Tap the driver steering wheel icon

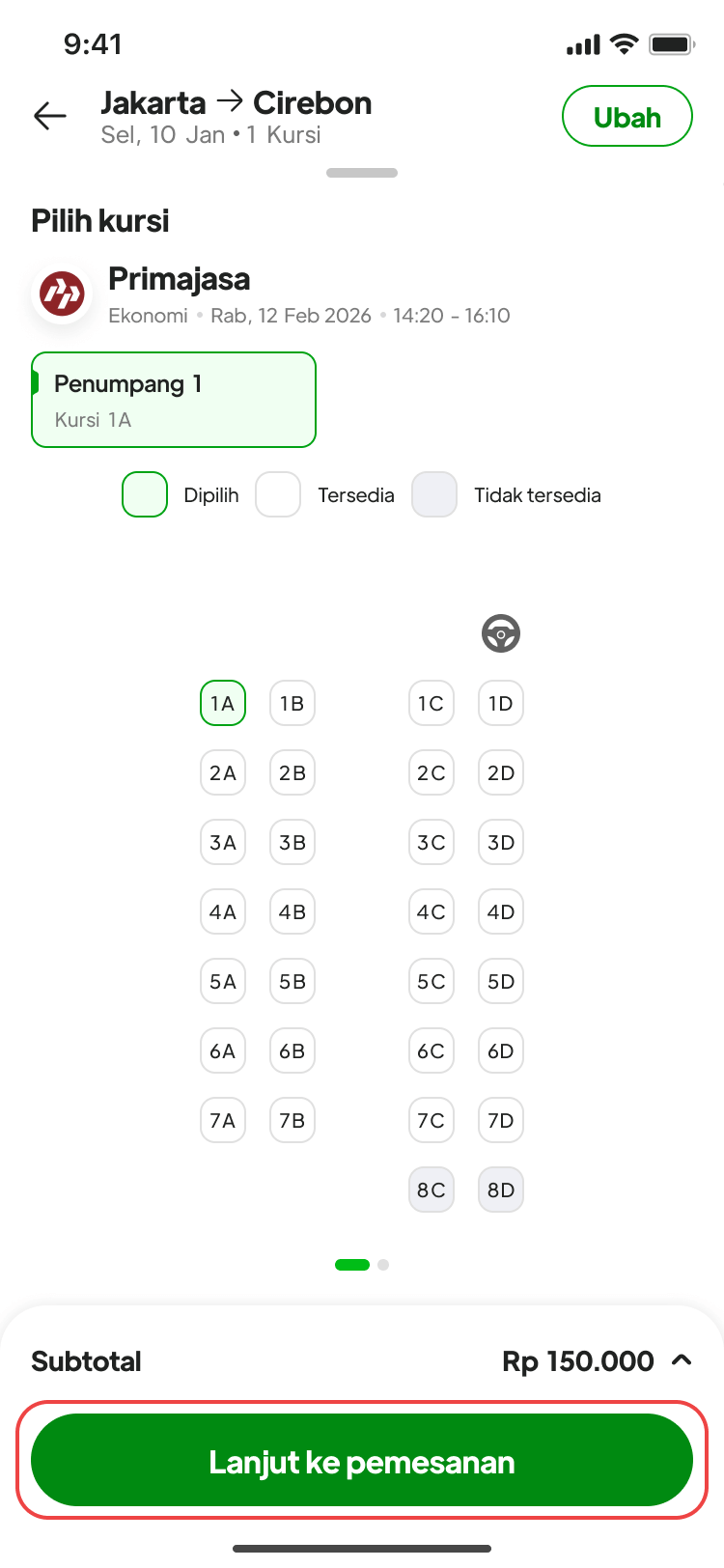[501, 633]
